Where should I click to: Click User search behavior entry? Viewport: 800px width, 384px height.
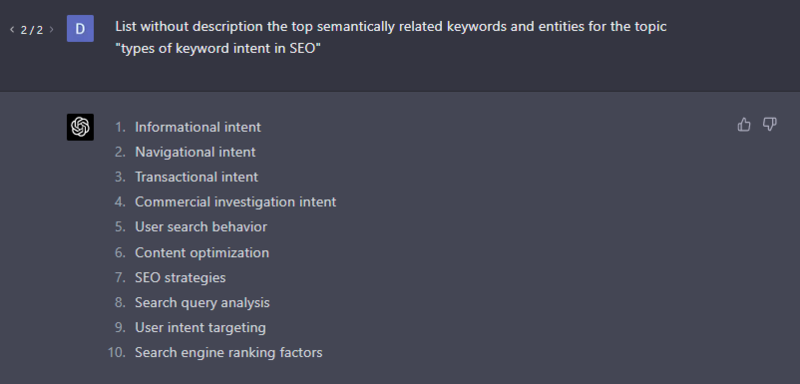[x=201, y=227]
